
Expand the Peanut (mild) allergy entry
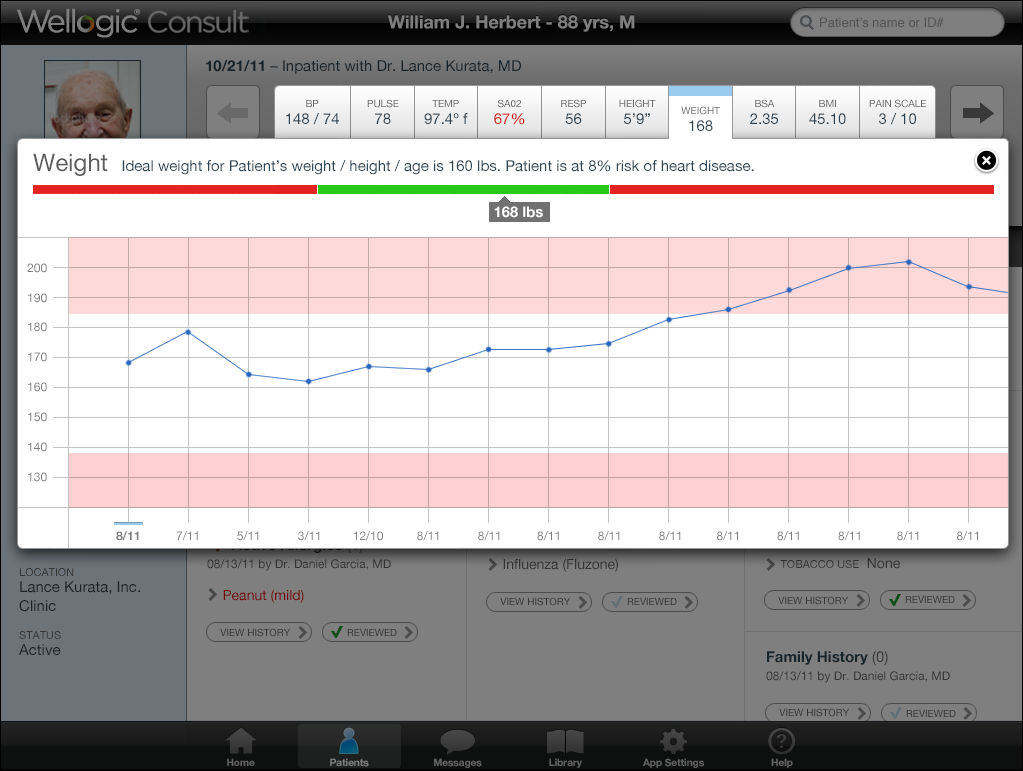[256, 596]
